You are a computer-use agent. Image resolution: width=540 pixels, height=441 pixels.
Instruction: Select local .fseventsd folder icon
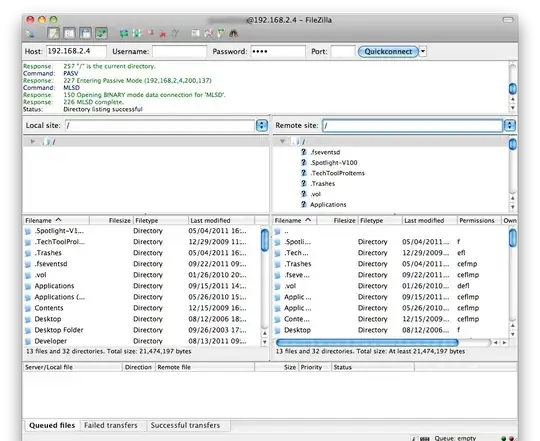pos(28,264)
